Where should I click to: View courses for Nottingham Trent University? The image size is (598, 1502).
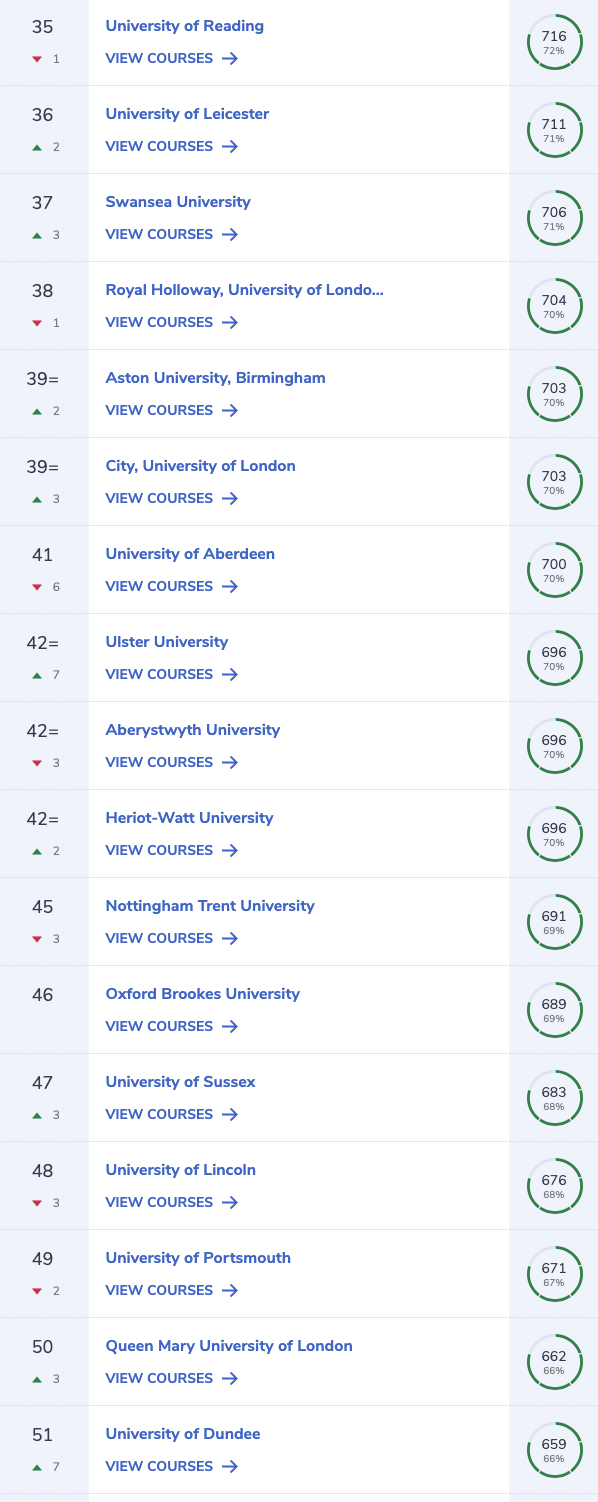click(172, 938)
